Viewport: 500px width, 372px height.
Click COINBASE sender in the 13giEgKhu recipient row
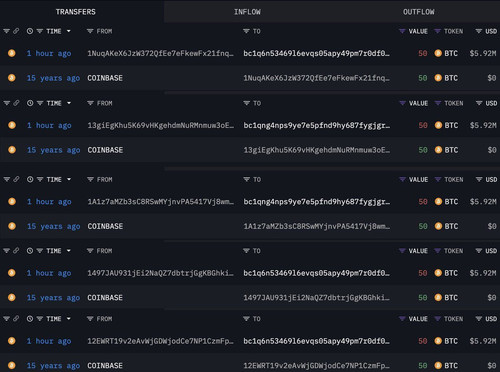coord(105,150)
